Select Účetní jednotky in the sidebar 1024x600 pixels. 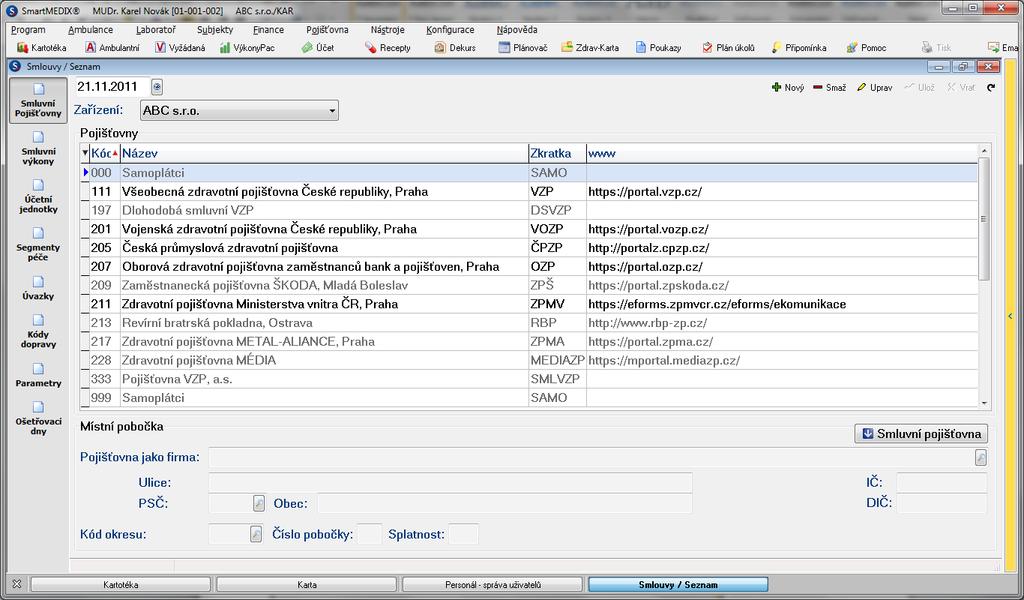pos(39,197)
